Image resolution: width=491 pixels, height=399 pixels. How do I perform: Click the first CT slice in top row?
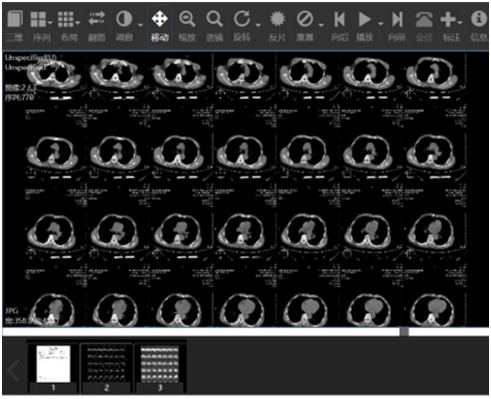coord(54,75)
